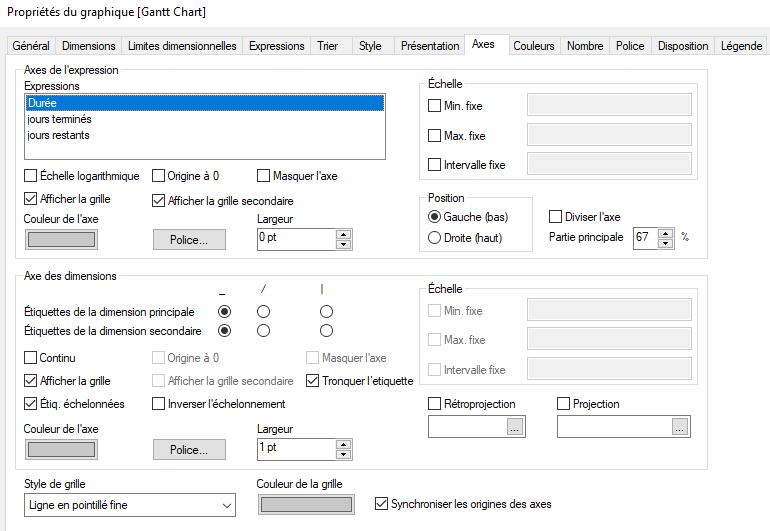The image size is (770, 531).
Task: Decrease dimension axis Largeur value
Action: click(x=344, y=454)
